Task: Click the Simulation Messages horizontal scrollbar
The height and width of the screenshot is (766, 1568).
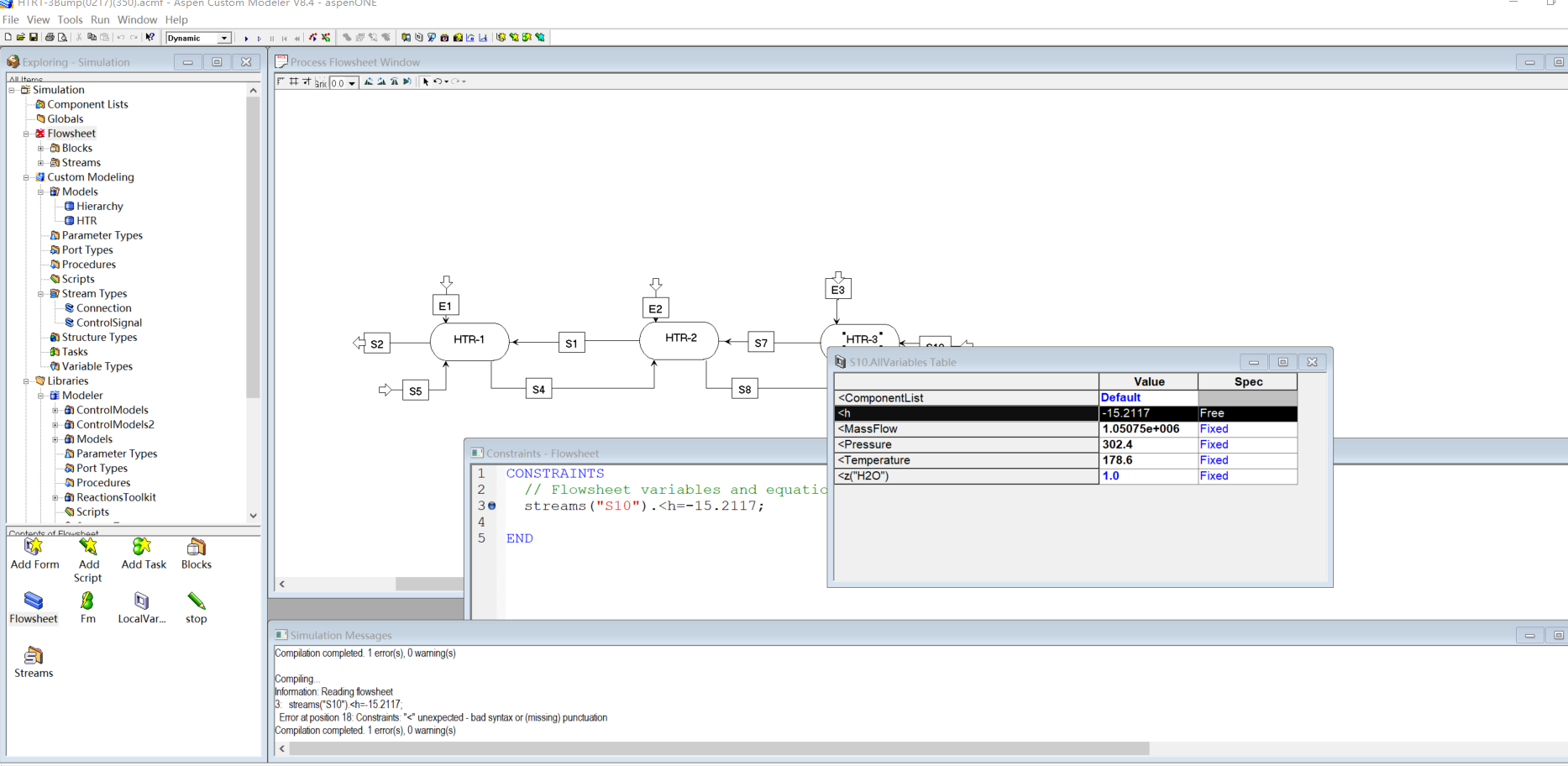Action: coord(719,748)
